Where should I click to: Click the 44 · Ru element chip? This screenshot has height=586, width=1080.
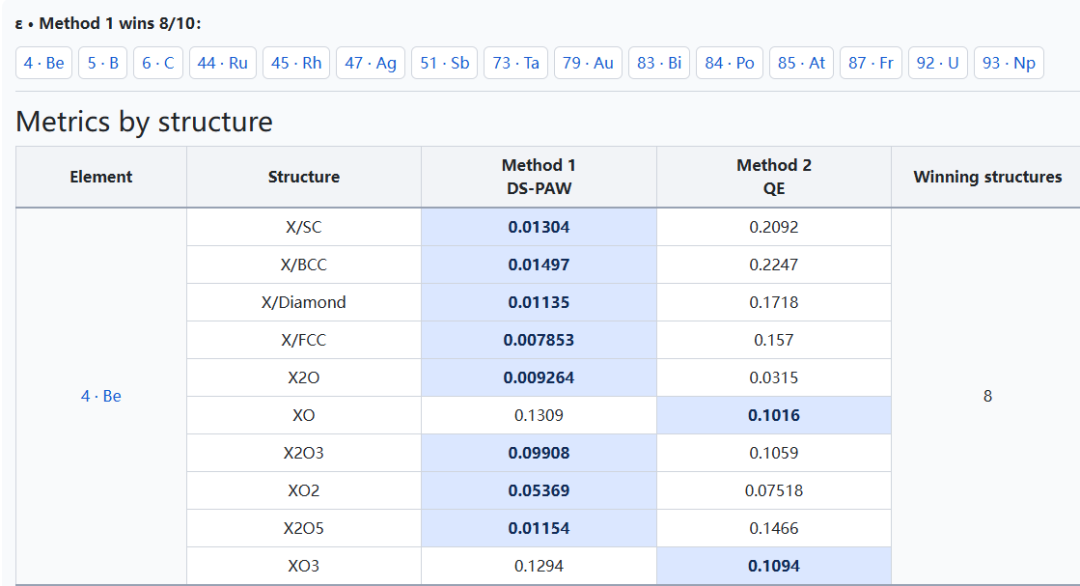point(222,63)
